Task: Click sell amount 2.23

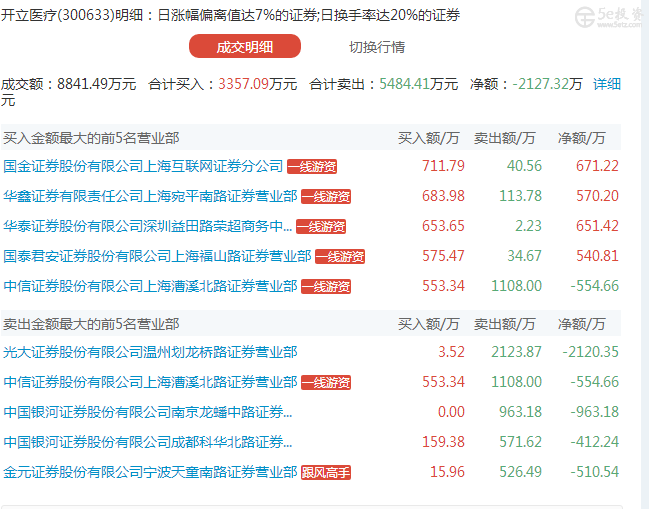Action: click(528, 226)
